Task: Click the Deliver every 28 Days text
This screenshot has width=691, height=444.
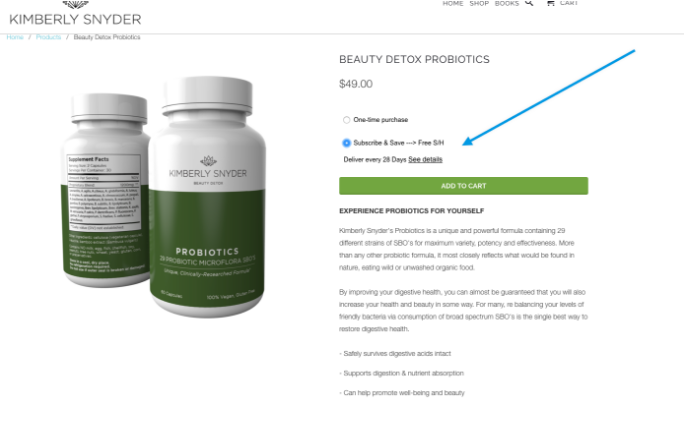Action: click(375, 159)
